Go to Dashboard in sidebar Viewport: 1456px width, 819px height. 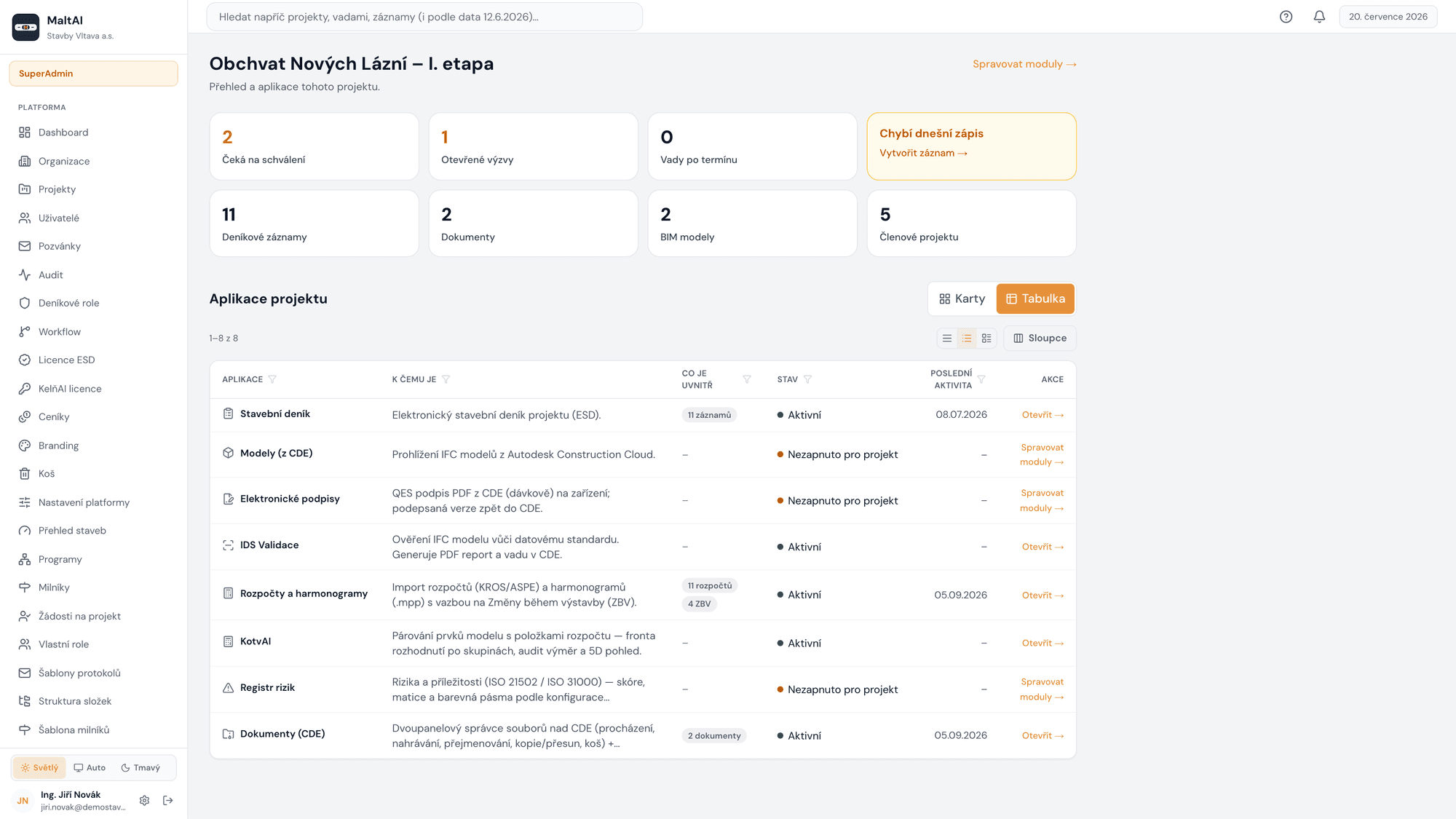pyautogui.click(x=93, y=132)
